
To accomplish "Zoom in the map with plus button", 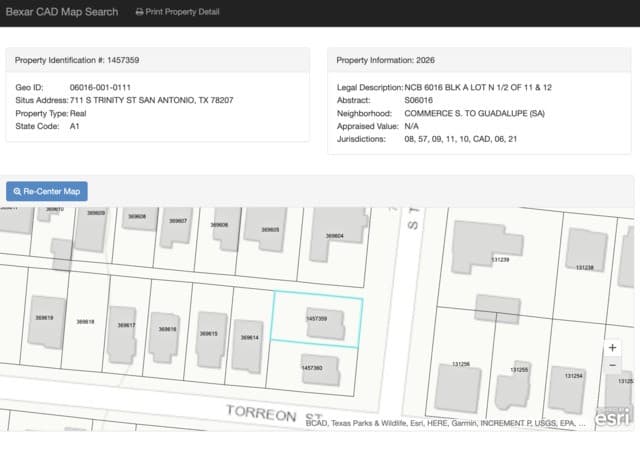I will pos(612,347).
